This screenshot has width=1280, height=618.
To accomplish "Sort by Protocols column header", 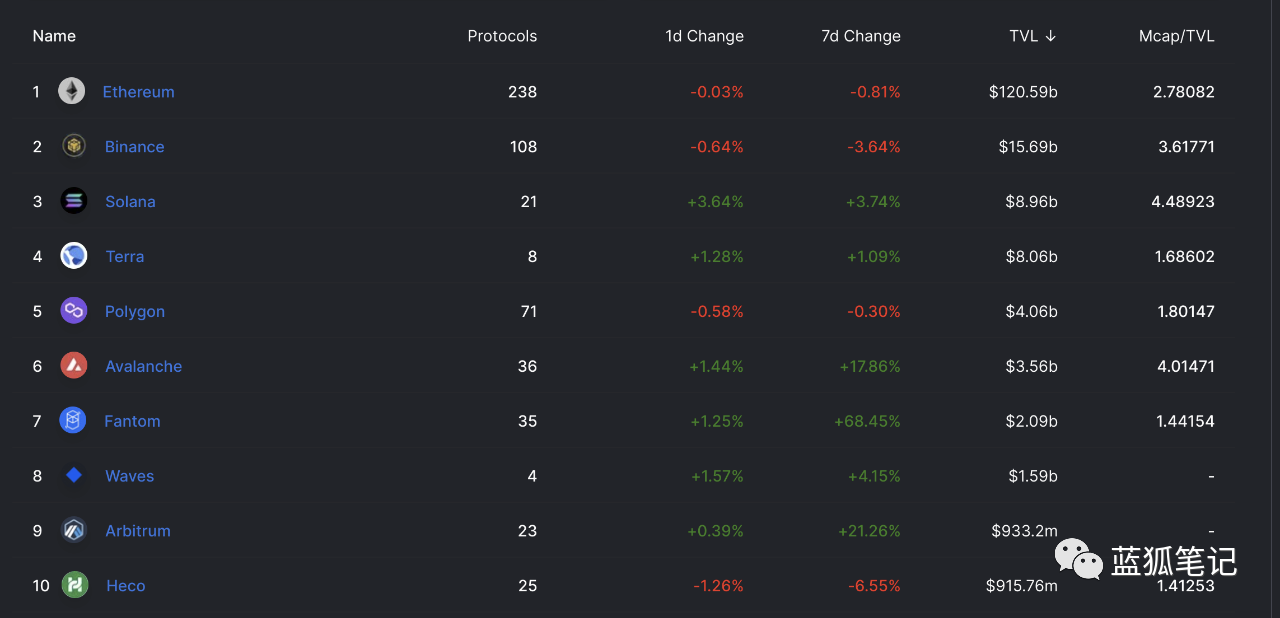I will click(x=502, y=36).
